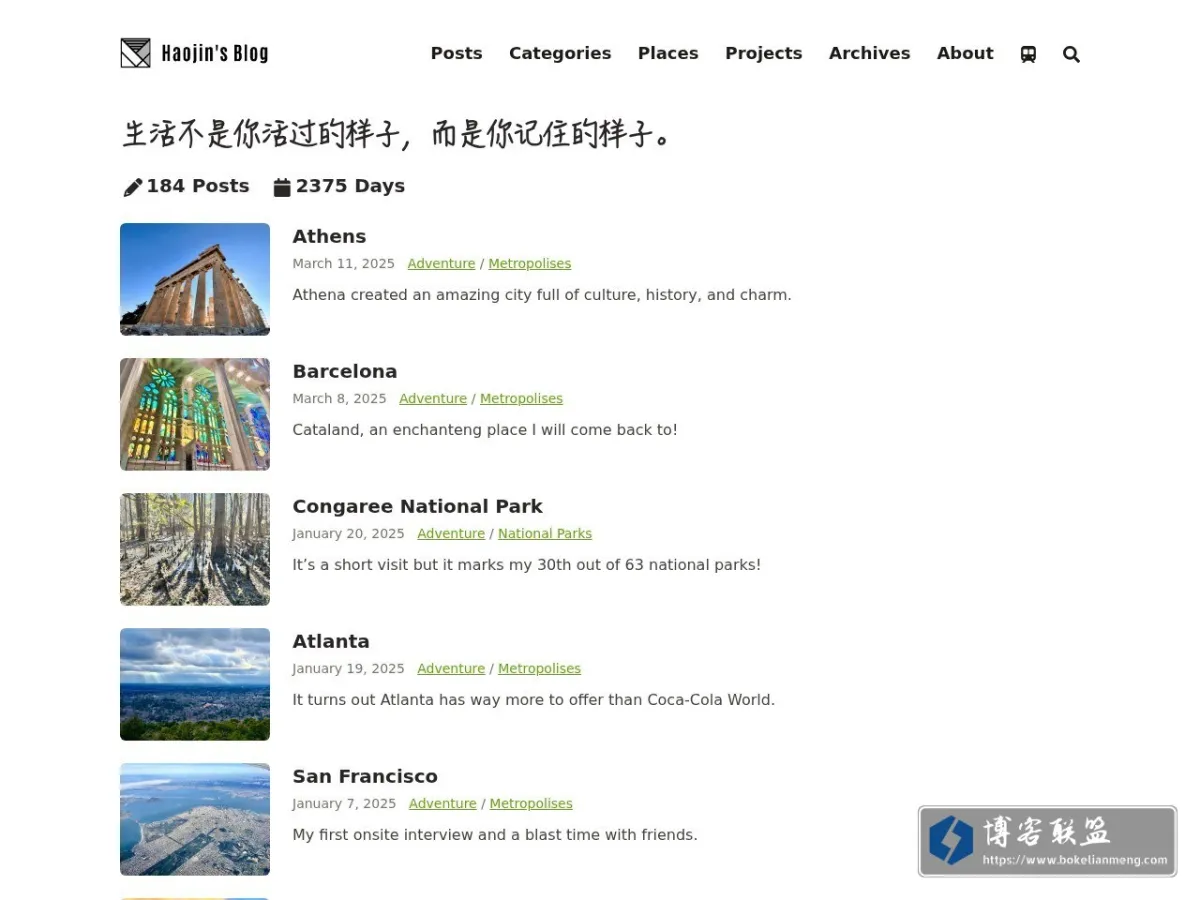This screenshot has width=1200, height=900.
Task: Click the date "March 11, 2025"
Action: pos(344,264)
